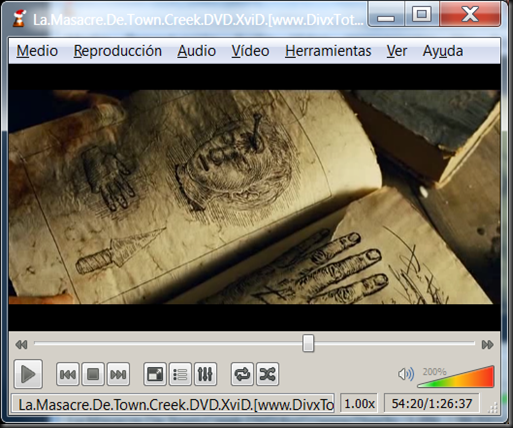Image resolution: width=513 pixels, height=428 pixels.
Task: Open the Ayuda menu
Action: click(443, 51)
